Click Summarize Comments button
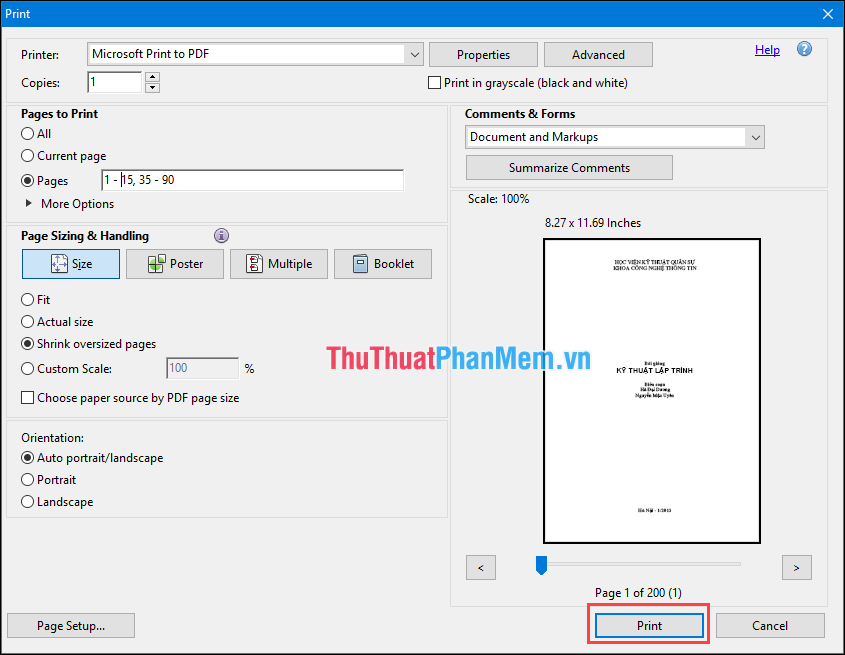Screen dimensions: 845x655 569,168
